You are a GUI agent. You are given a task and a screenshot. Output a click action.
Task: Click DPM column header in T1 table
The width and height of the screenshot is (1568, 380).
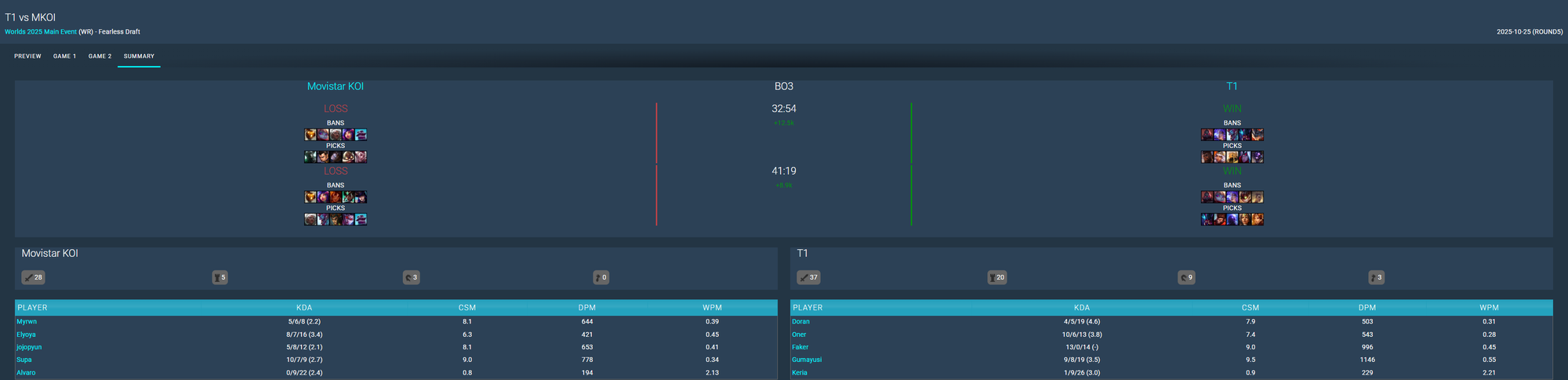[x=1367, y=308]
